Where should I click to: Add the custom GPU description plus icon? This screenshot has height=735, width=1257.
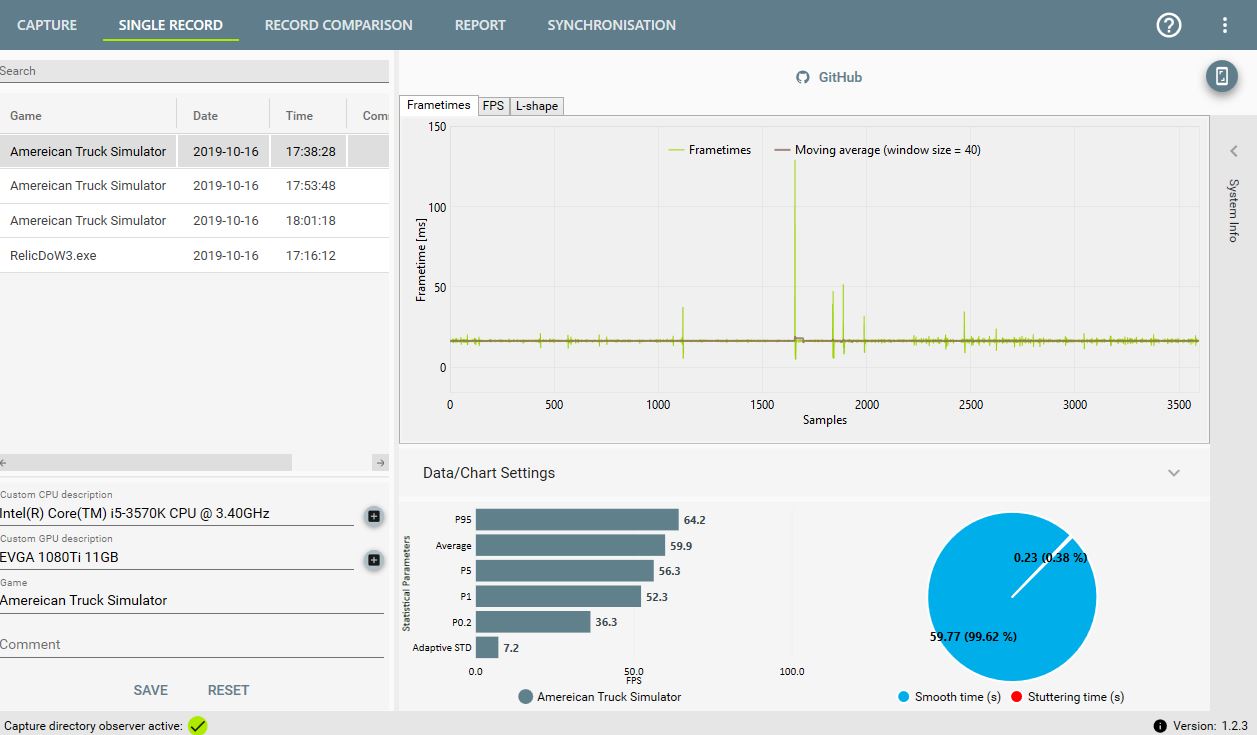point(374,560)
